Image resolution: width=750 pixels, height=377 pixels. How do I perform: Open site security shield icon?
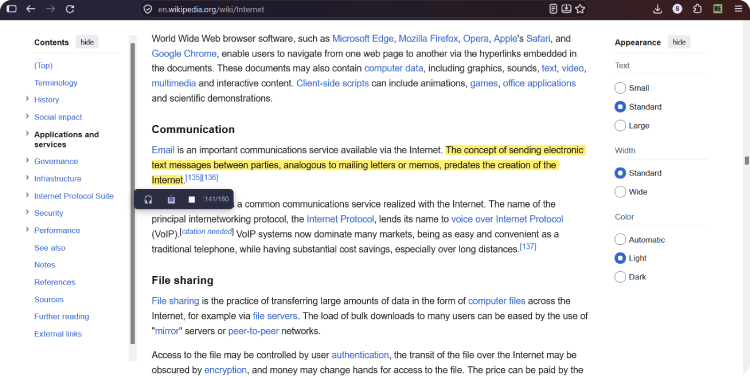tap(148, 9)
